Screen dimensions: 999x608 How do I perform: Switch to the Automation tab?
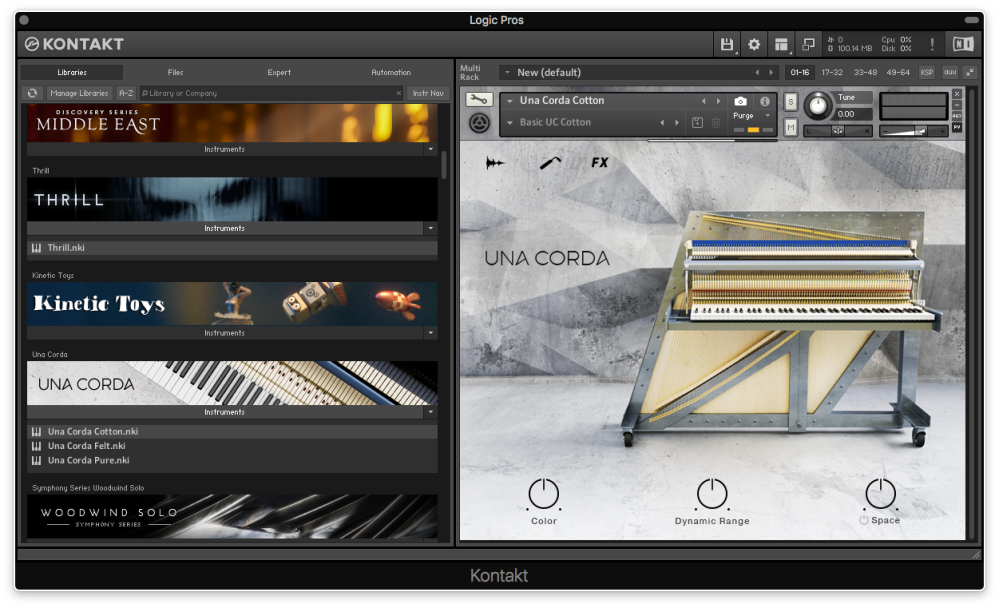pos(390,72)
